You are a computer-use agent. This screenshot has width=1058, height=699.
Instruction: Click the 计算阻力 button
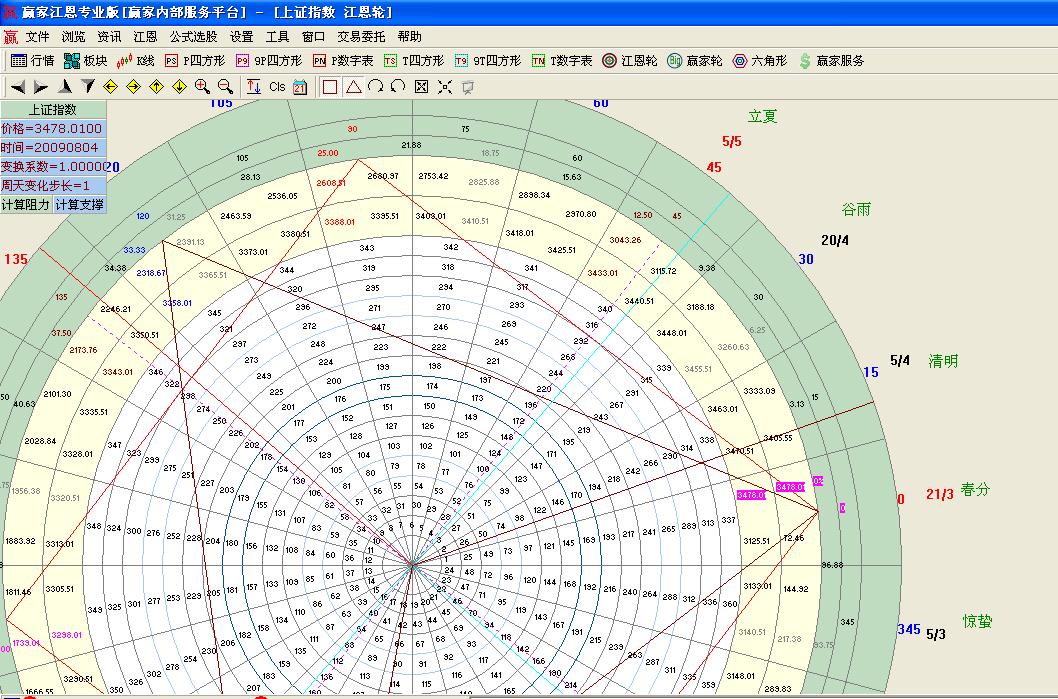(25, 204)
